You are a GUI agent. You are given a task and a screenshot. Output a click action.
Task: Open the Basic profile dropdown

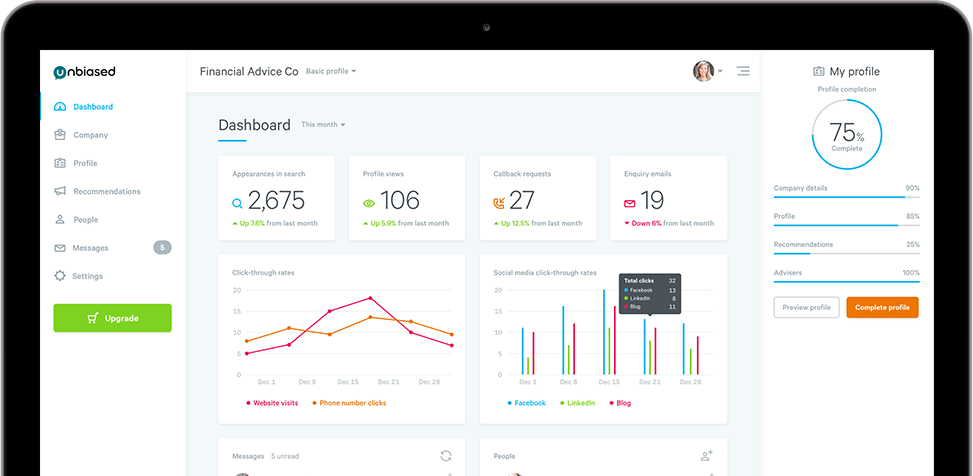[x=330, y=72]
